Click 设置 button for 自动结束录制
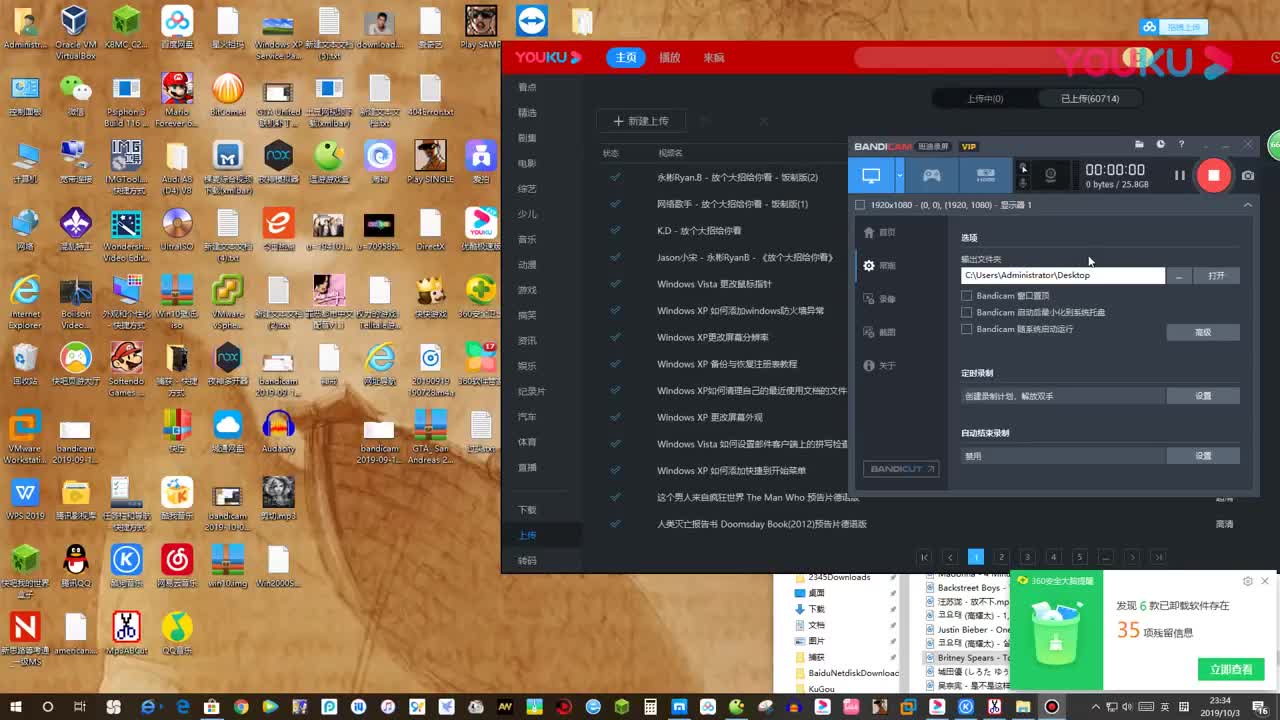This screenshot has width=1280, height=720. click(1203, 456)
